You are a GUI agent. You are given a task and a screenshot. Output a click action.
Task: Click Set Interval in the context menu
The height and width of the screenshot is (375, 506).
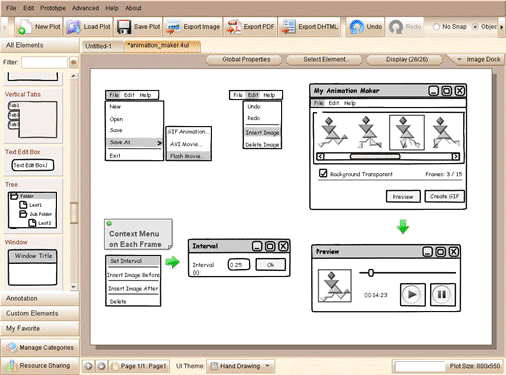pos(133,261)
